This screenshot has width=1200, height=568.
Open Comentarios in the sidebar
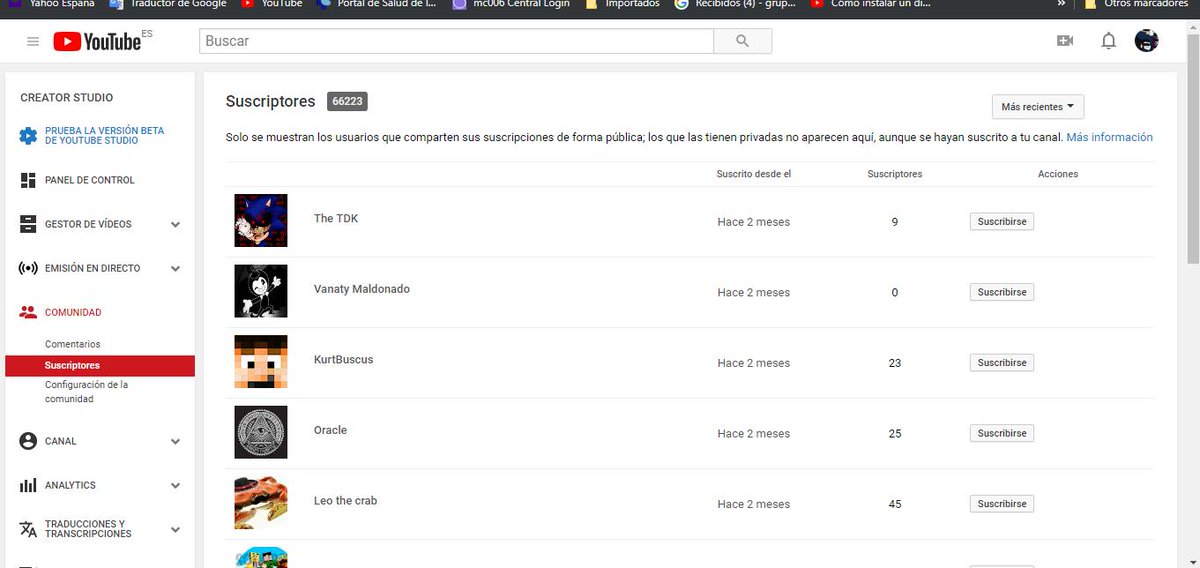[x=72, y=344]
